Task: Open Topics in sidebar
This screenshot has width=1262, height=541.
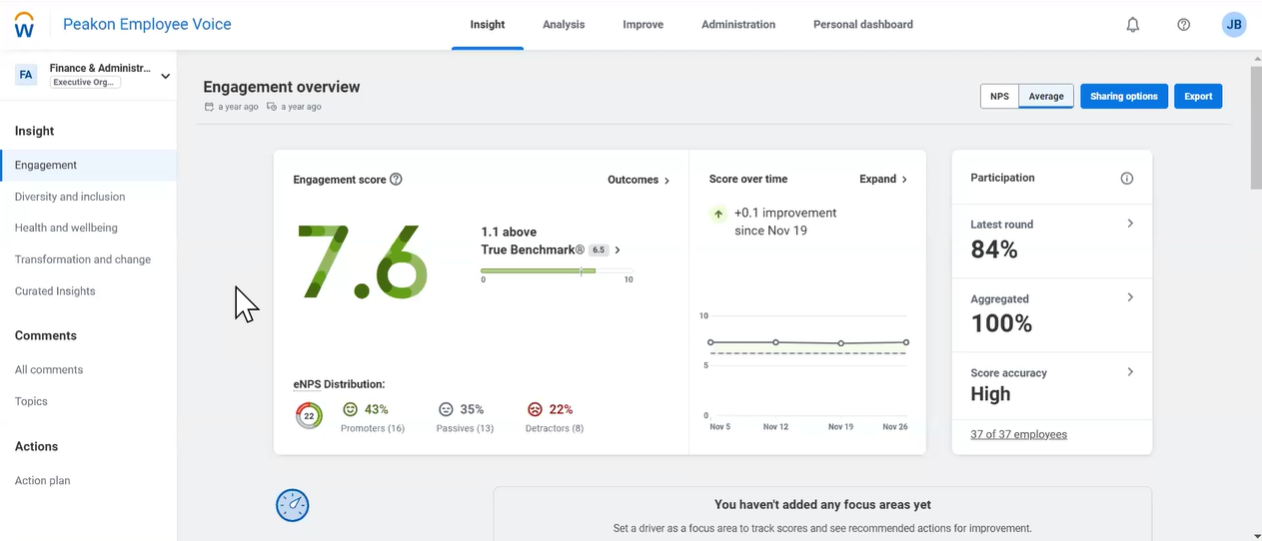Action: pyautogui.click(x=31, y=402)
